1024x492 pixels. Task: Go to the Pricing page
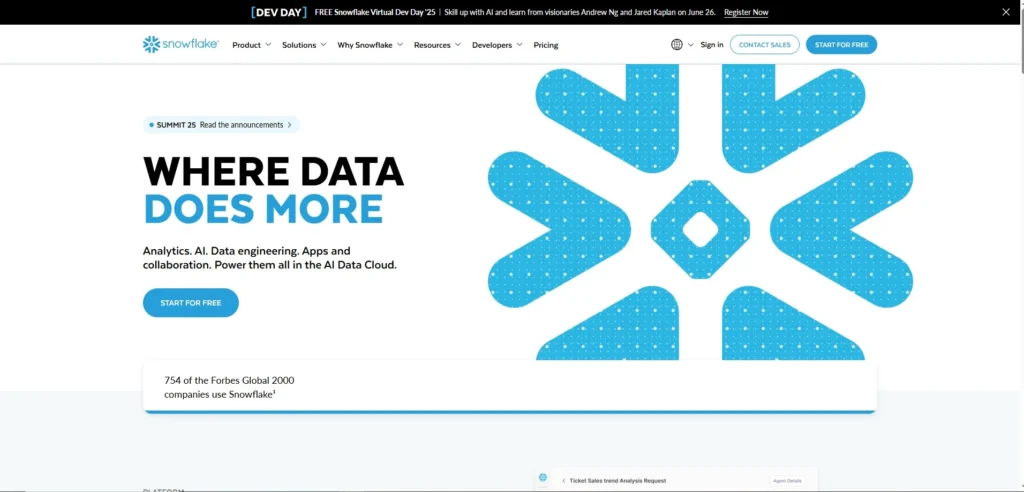tap(545, 45)
